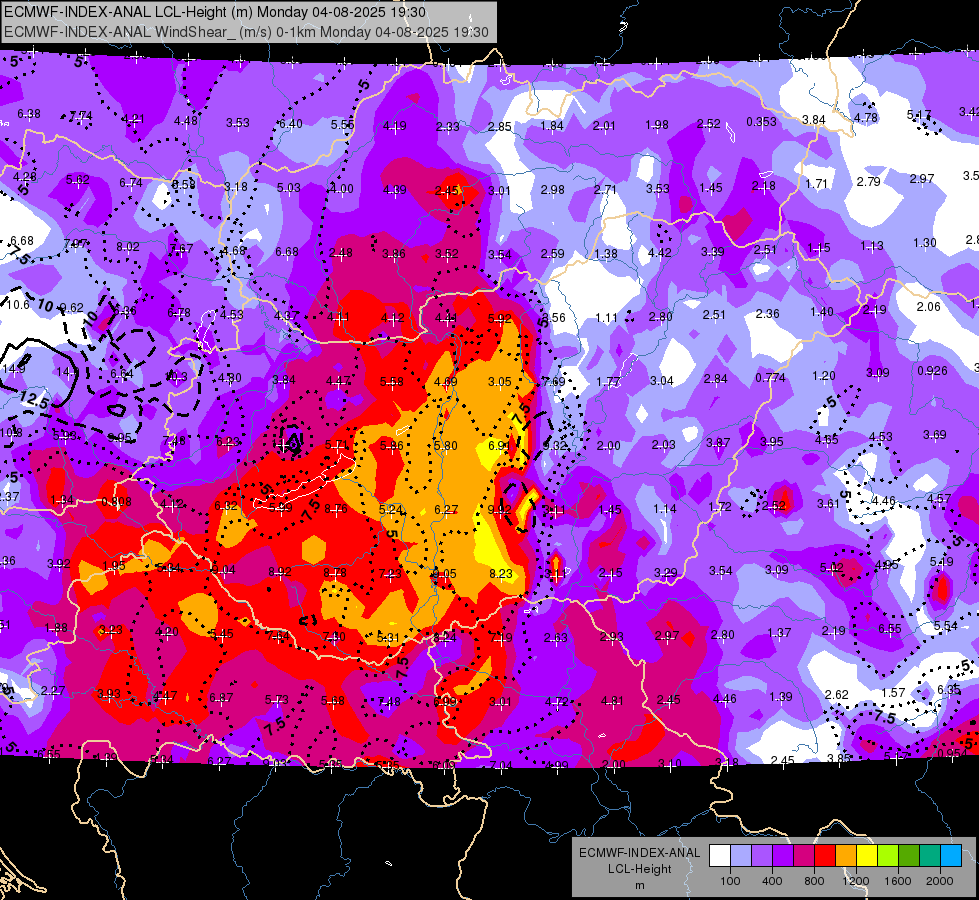Click the wind shear value 8.76
Screen dimensions: 979x900
(336, 508)
